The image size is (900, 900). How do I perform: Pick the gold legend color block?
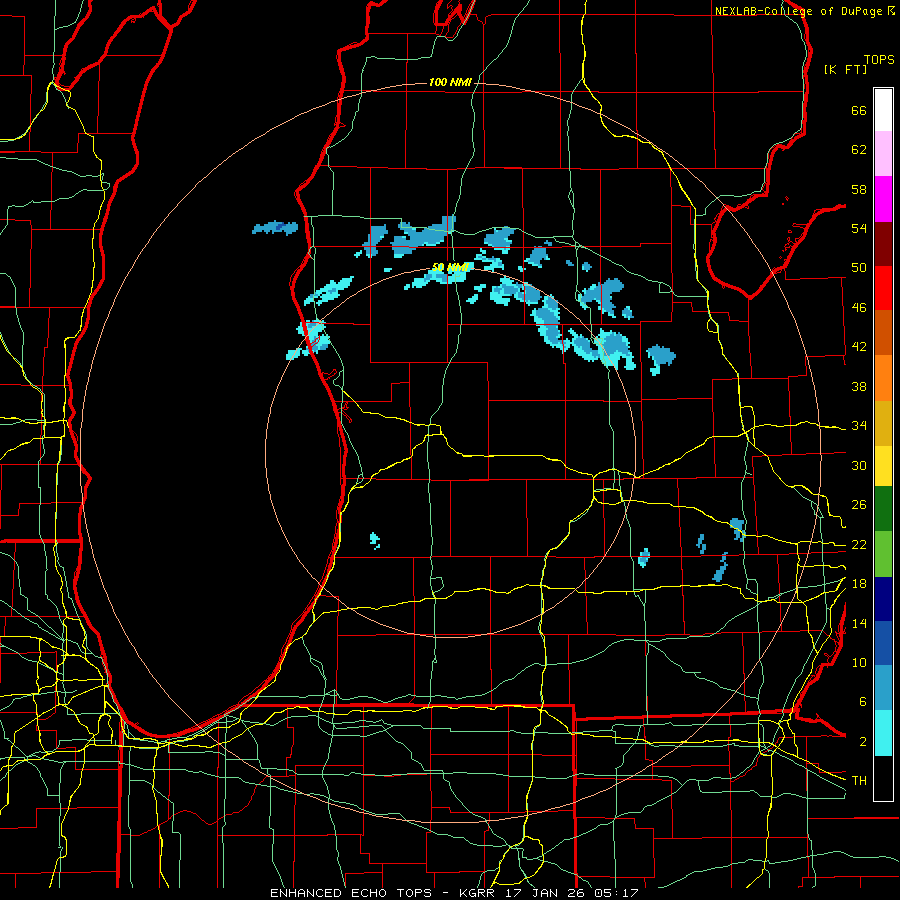click(883, 423)
